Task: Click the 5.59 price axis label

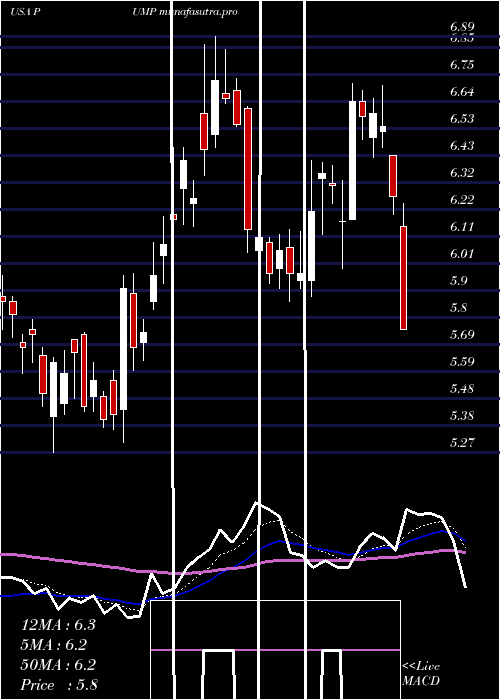Action: point(462,362)
